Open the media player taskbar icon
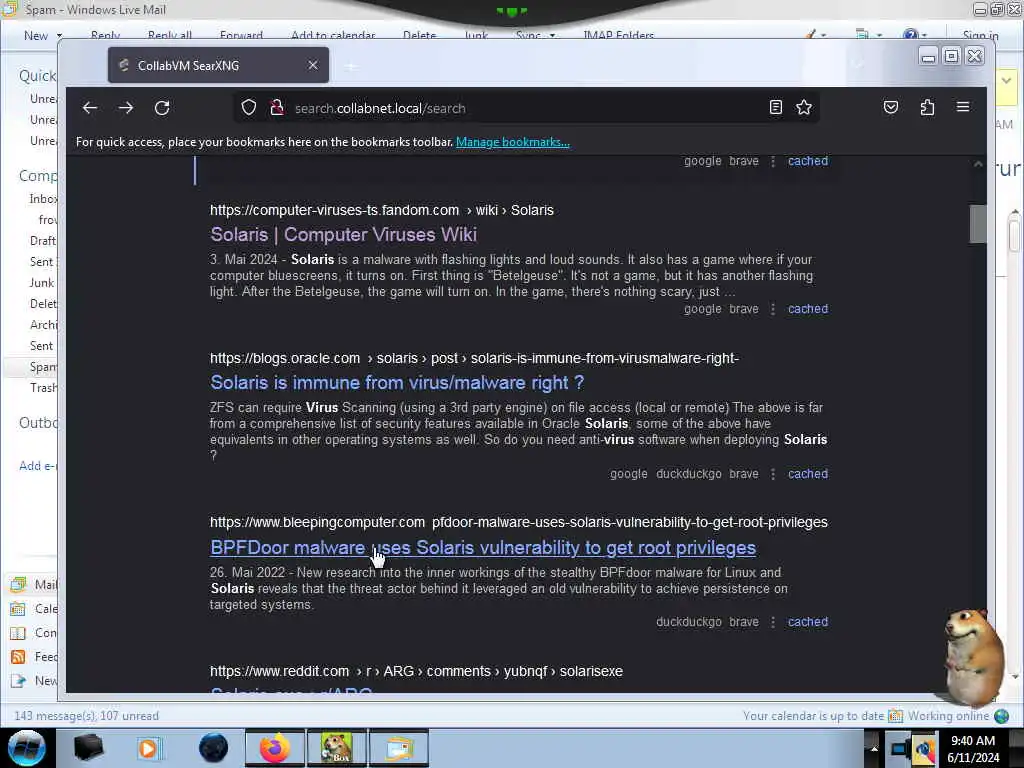Image resolution: width=1024 pixels, height=768 pixels. pyautogui.click(x=148, y=748)
